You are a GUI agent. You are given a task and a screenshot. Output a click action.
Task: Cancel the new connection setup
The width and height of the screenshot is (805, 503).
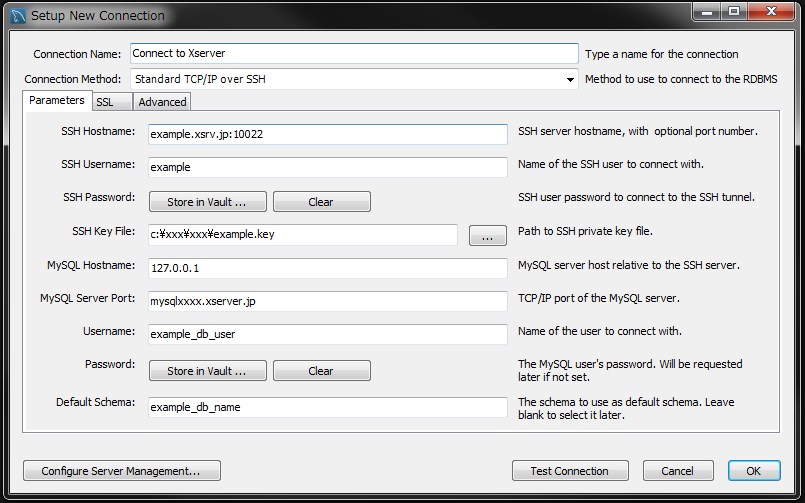(678, 471)
